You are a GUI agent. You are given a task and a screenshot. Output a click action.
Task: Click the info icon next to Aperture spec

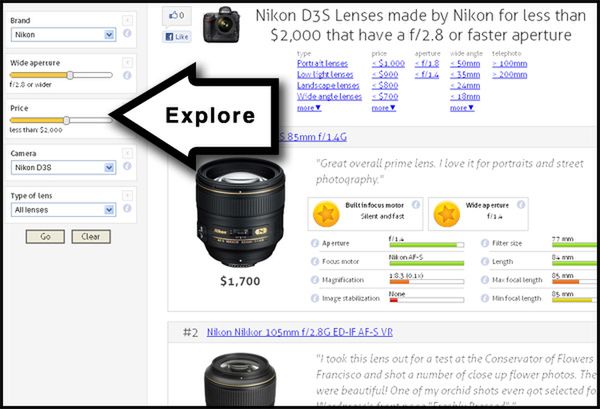pyautogui.click(x=315, y=243)
